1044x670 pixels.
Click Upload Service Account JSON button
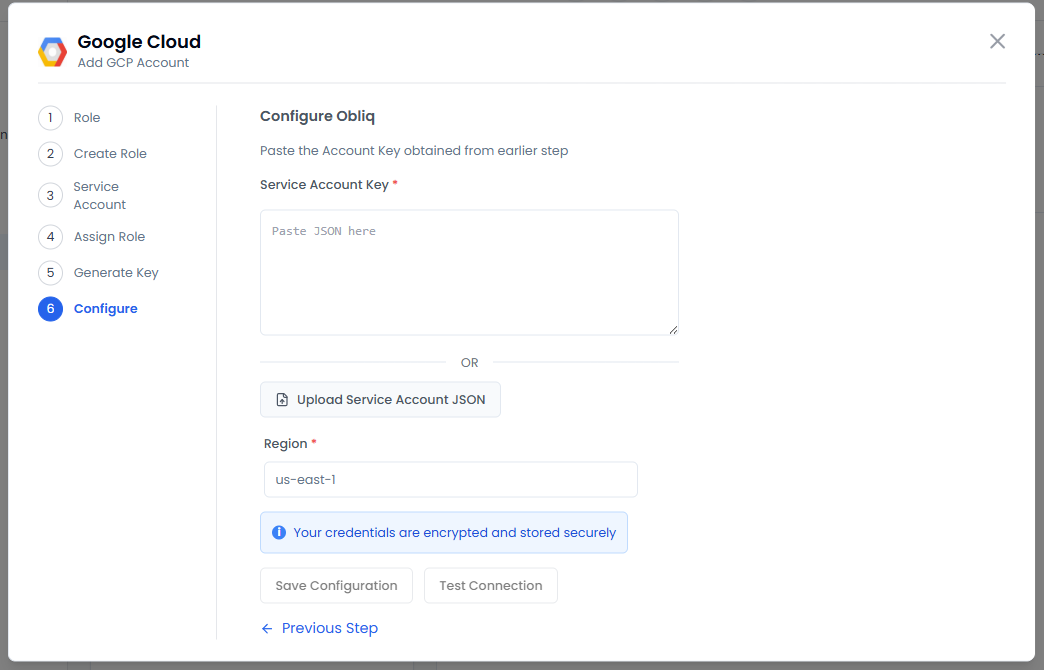[380, 399]
